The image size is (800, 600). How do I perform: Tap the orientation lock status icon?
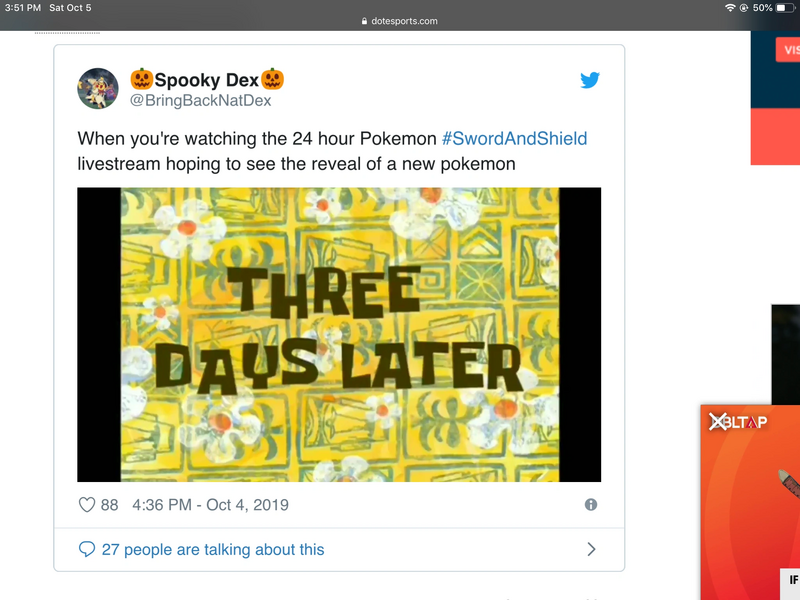744,8
